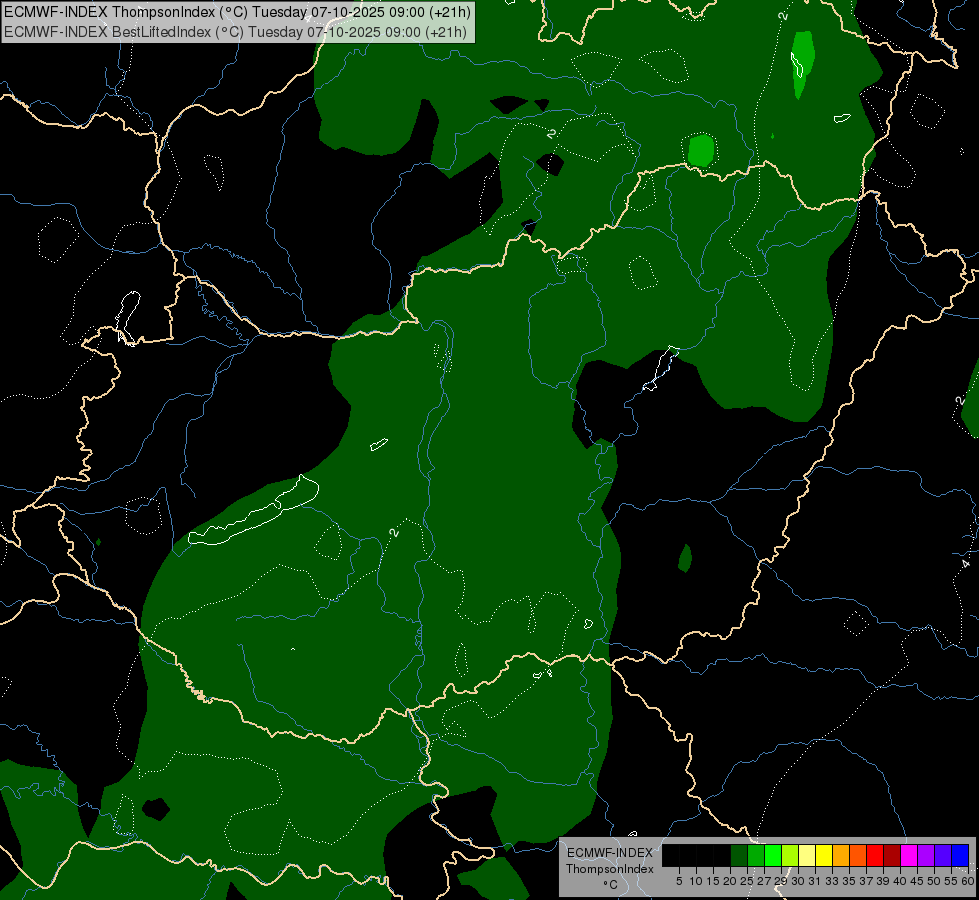This screenshot has width=979, height=900.
Task: Select the blue 55-60 legend swatch
Action: 960,855
